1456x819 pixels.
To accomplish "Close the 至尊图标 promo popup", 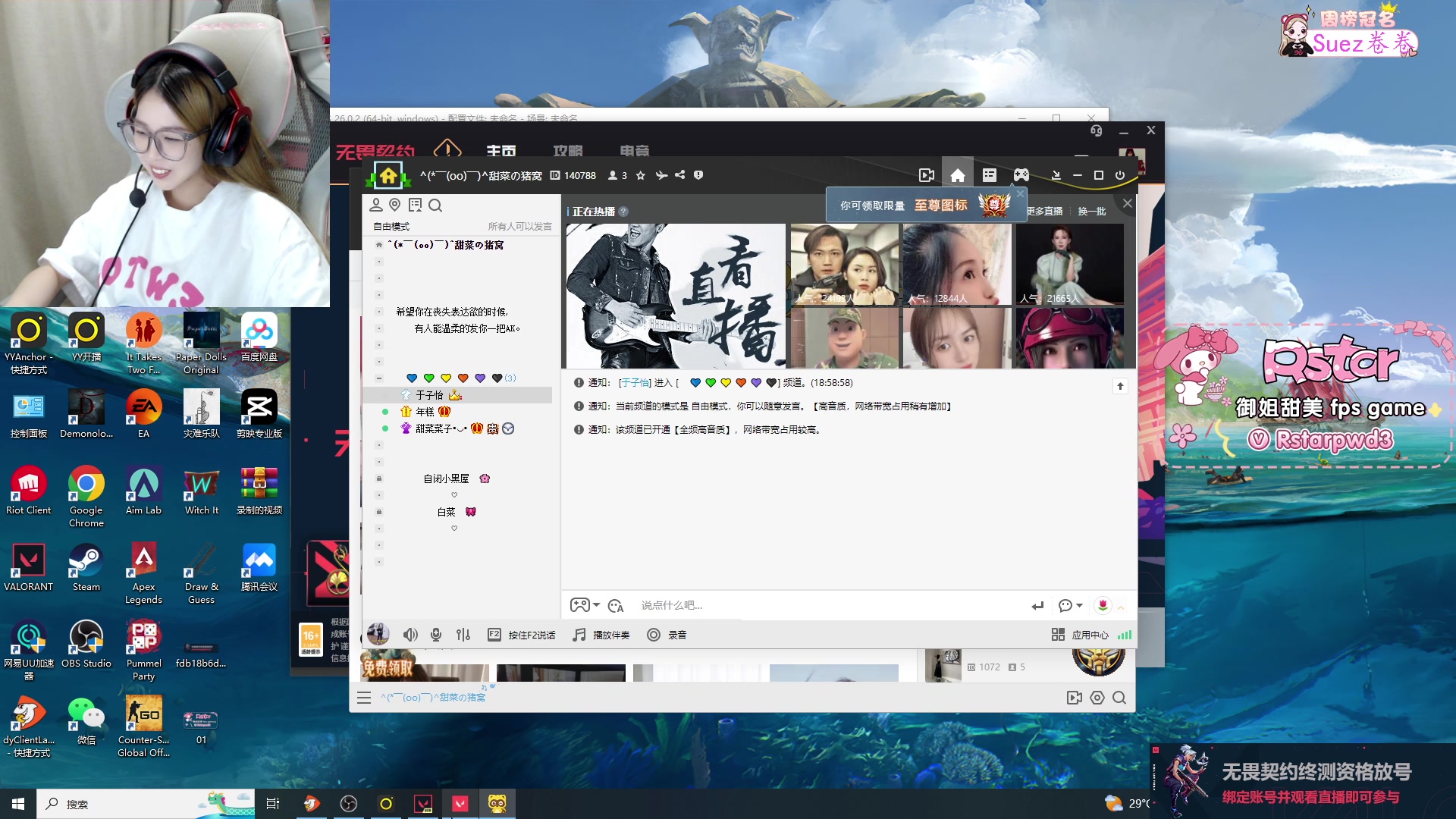I will pyautogui.click(x=1021, y=193).
